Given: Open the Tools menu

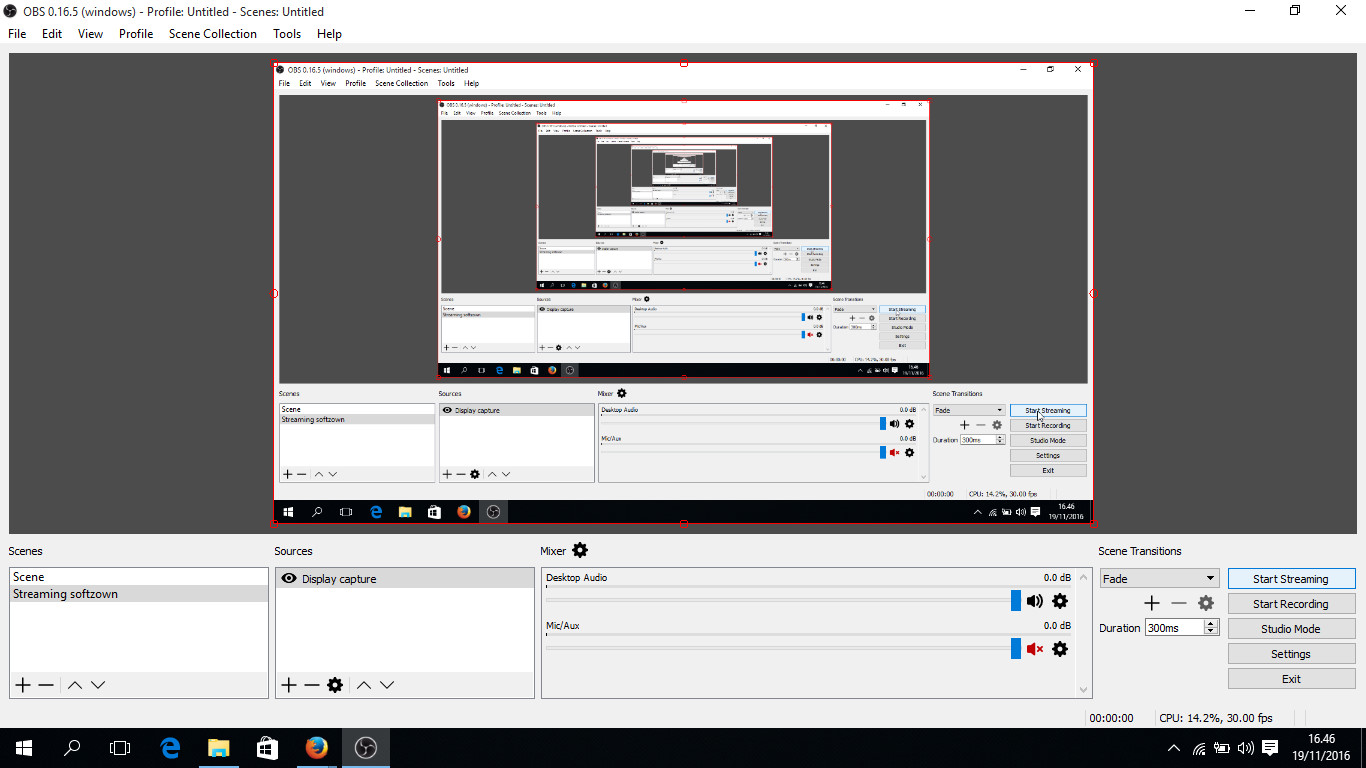Looking at the screenshot, I should [x=287, y=33].
